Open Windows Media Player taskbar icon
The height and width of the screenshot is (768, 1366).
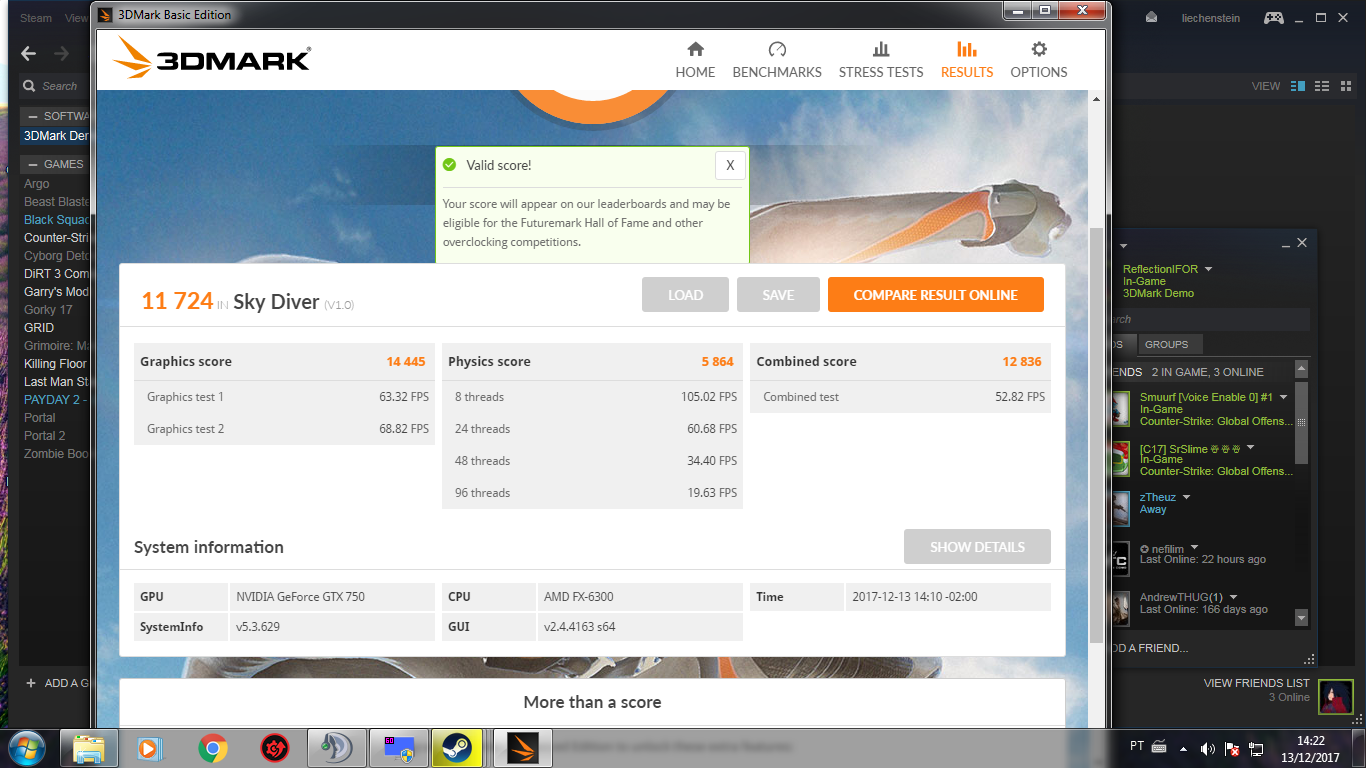(x=151, y=747)
